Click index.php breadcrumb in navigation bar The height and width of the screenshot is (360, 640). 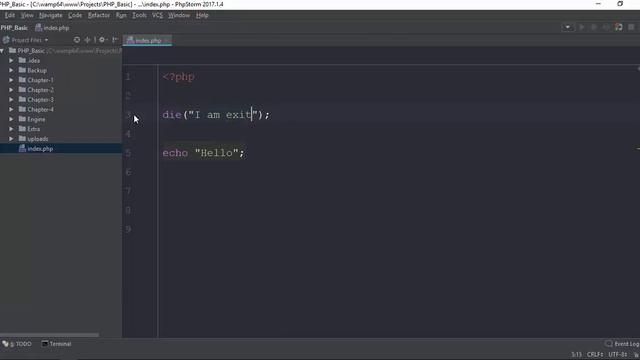(52, 28)
